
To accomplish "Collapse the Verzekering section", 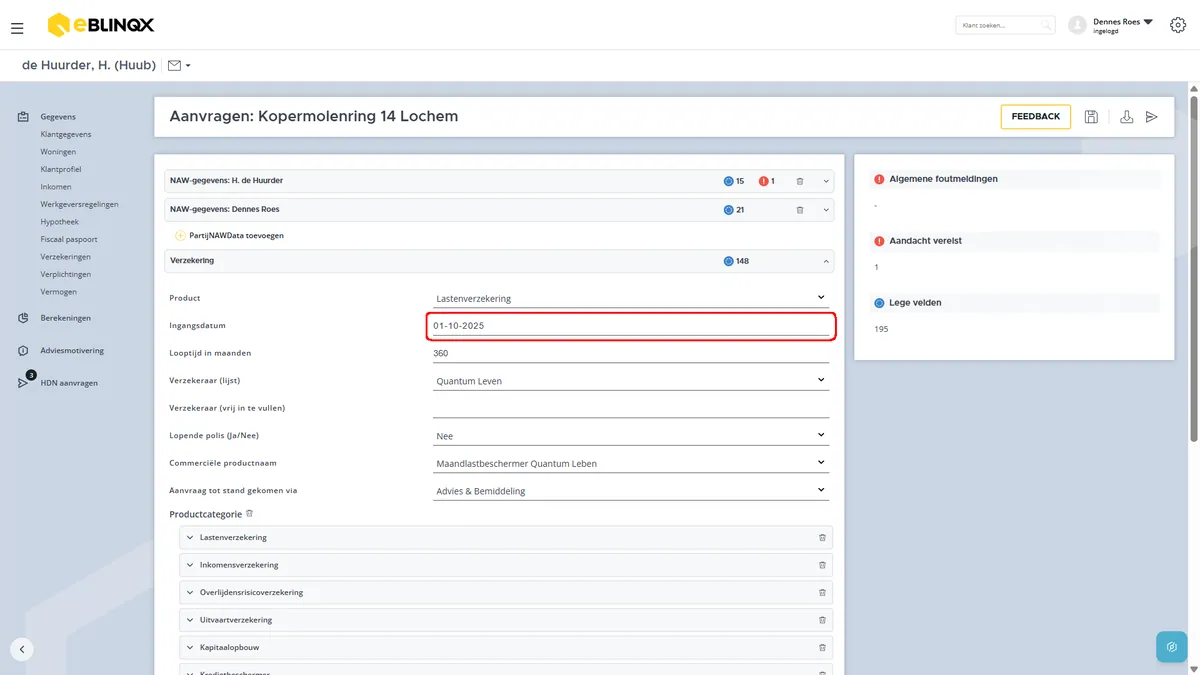I will pyautogui.click(x=826, y=261).
